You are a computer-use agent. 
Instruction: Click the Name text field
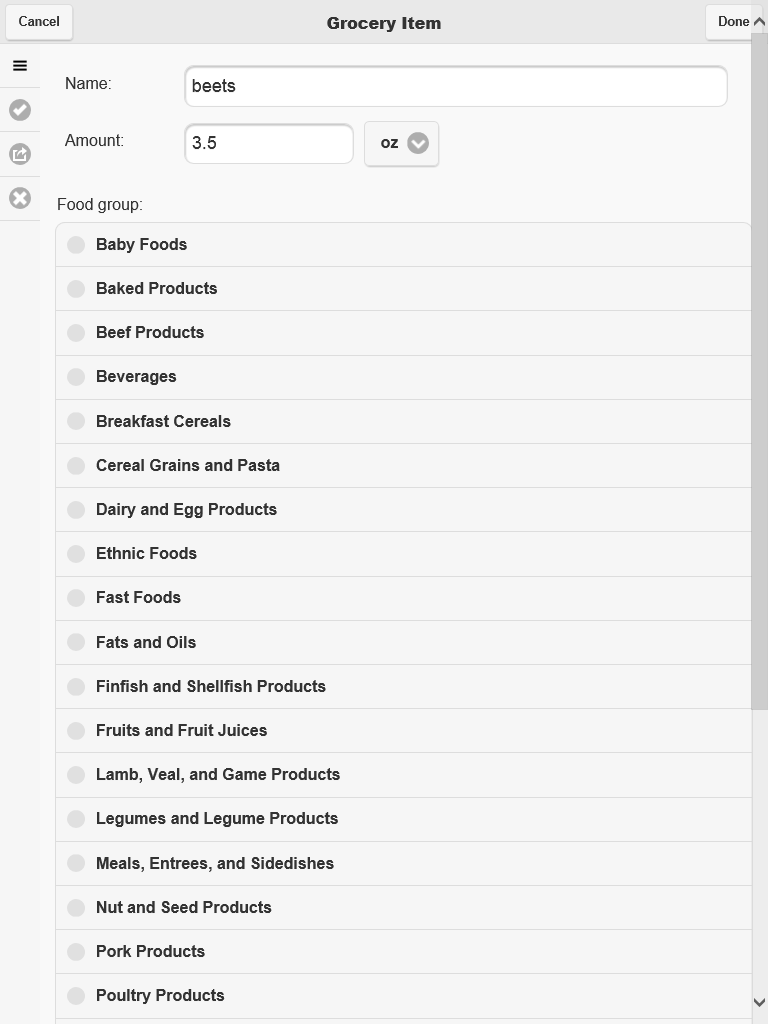point(455,86)
